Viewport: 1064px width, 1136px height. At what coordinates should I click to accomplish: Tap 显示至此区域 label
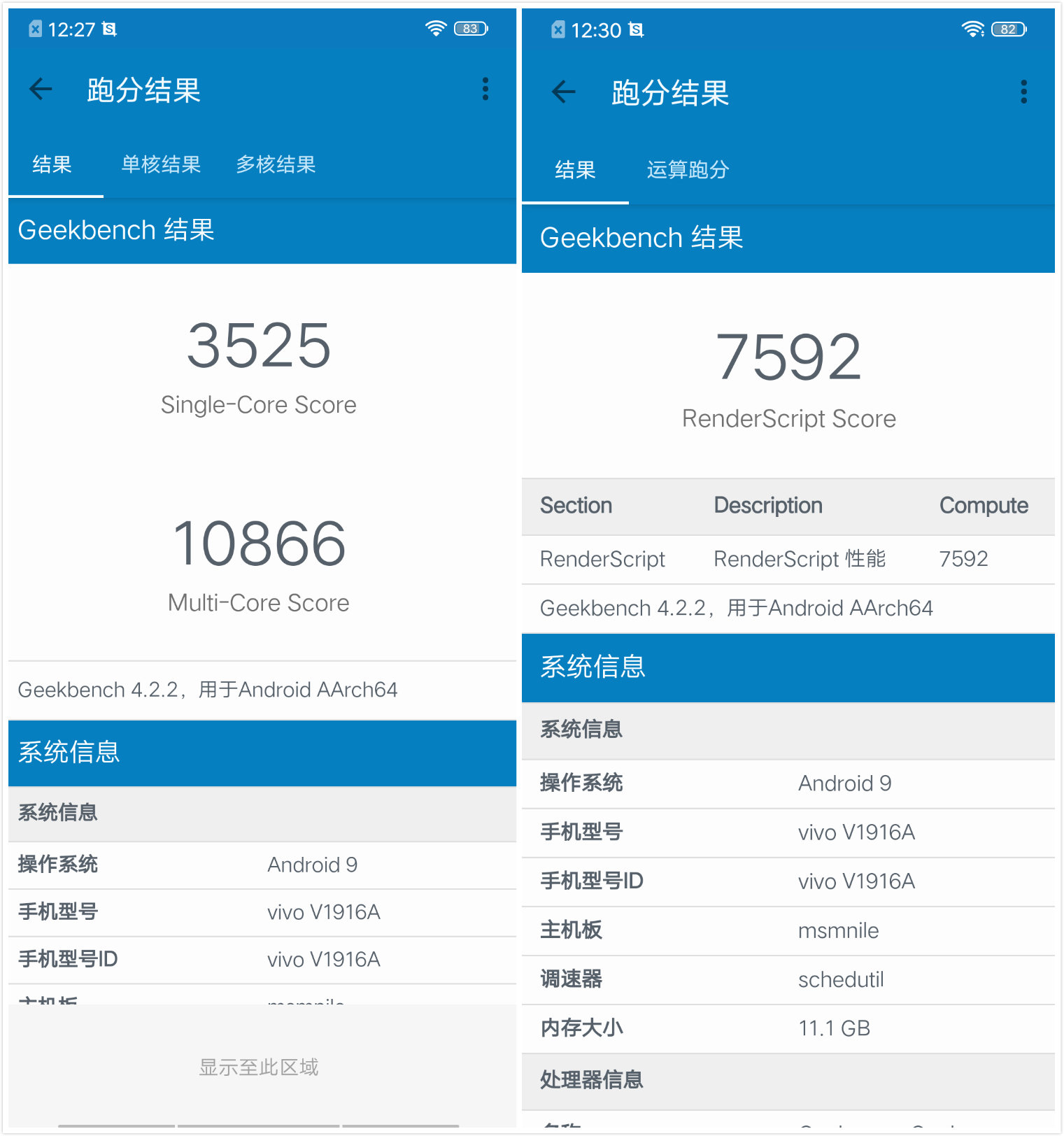[259, 1067]
